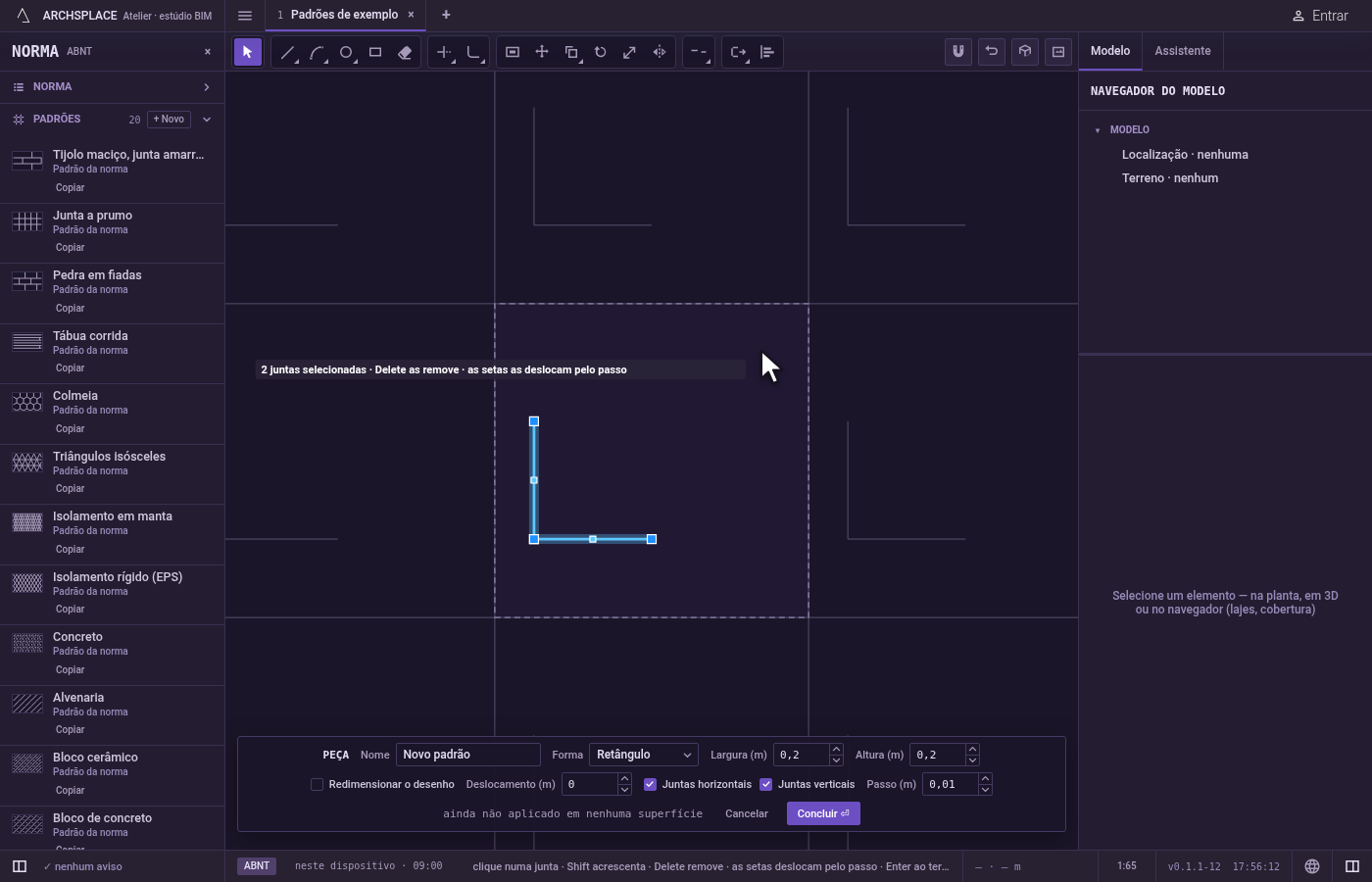Click Entrar to sign in
Screen dimensions: 1372x882
(1320, 16)
